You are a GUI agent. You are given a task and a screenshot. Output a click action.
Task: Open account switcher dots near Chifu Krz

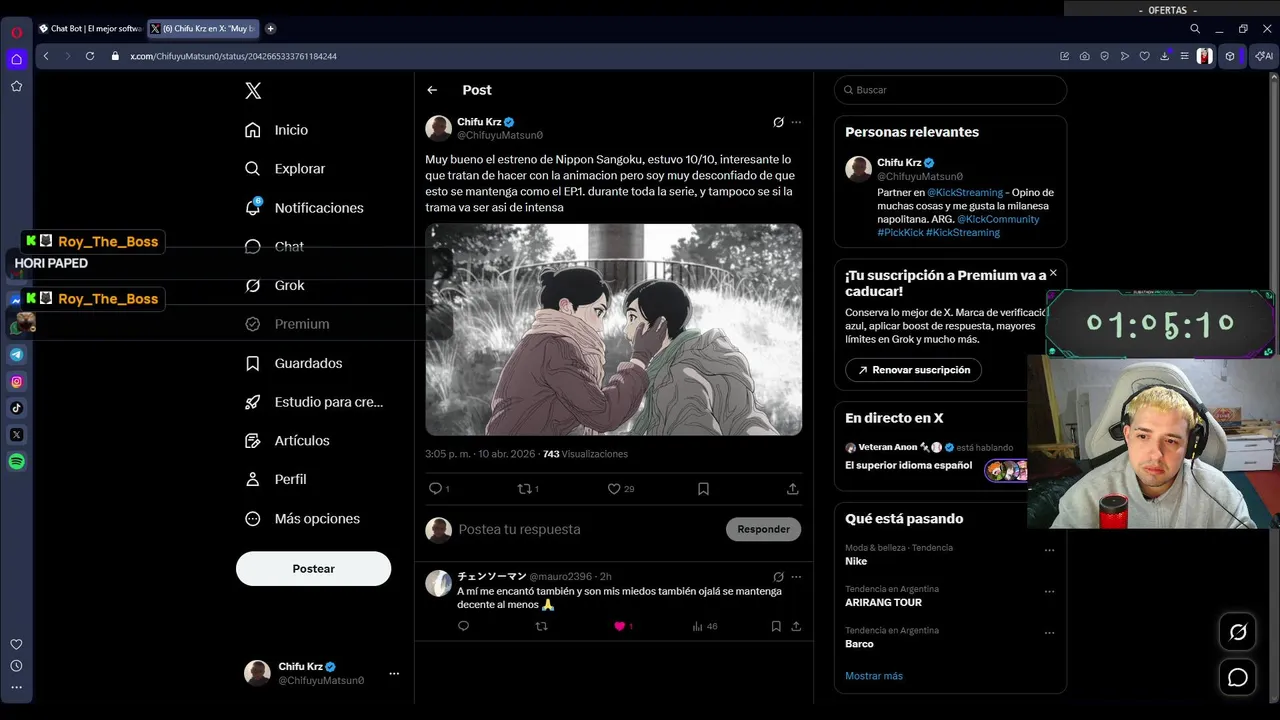(394, 673)
